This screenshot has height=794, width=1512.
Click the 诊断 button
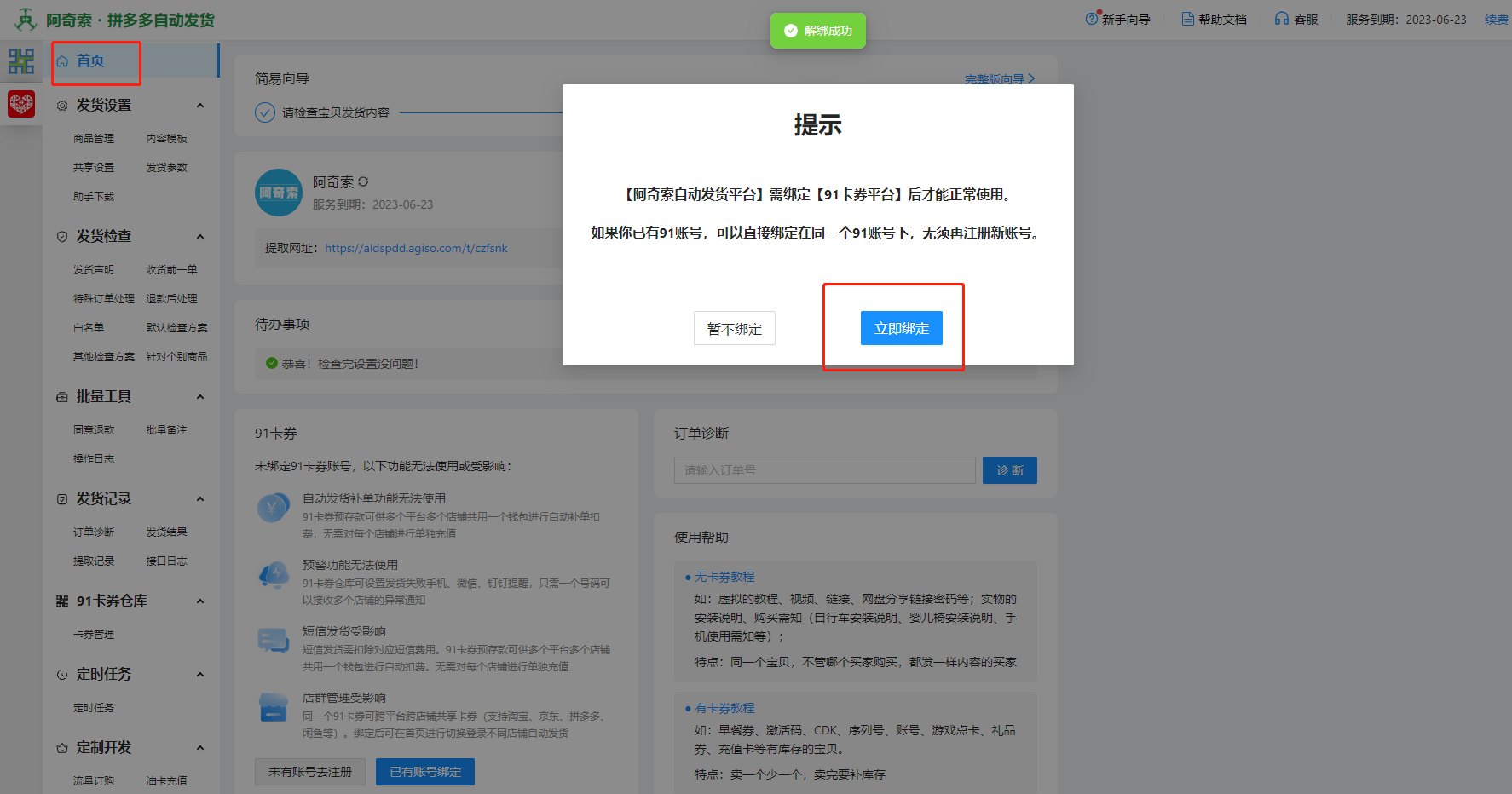(1010, 470)
